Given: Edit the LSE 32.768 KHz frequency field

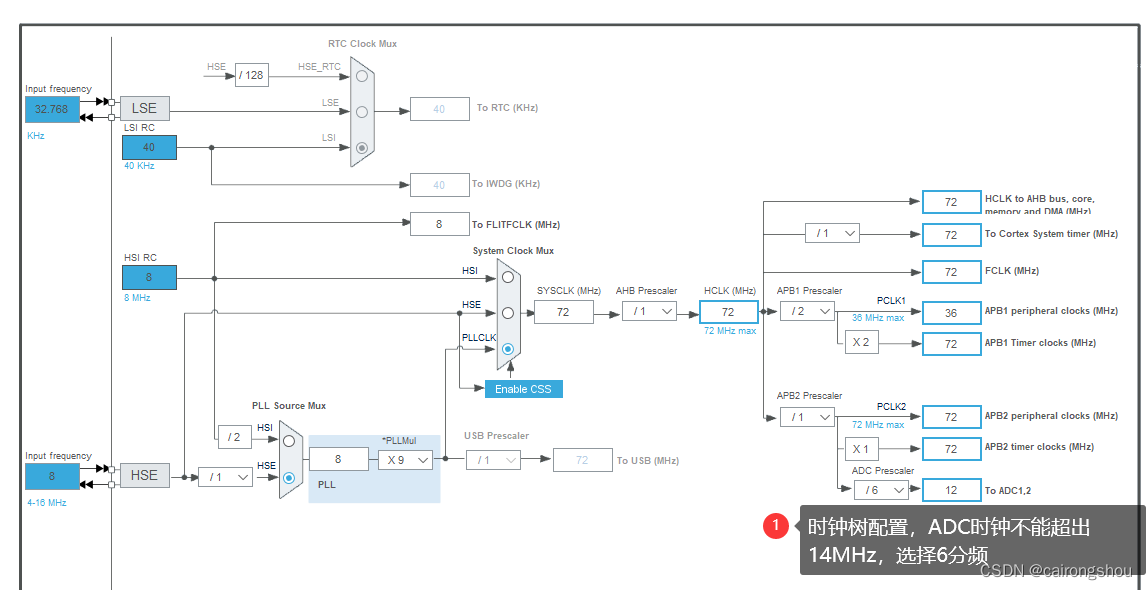Looking at the screenshot, I should coord(51,109).
